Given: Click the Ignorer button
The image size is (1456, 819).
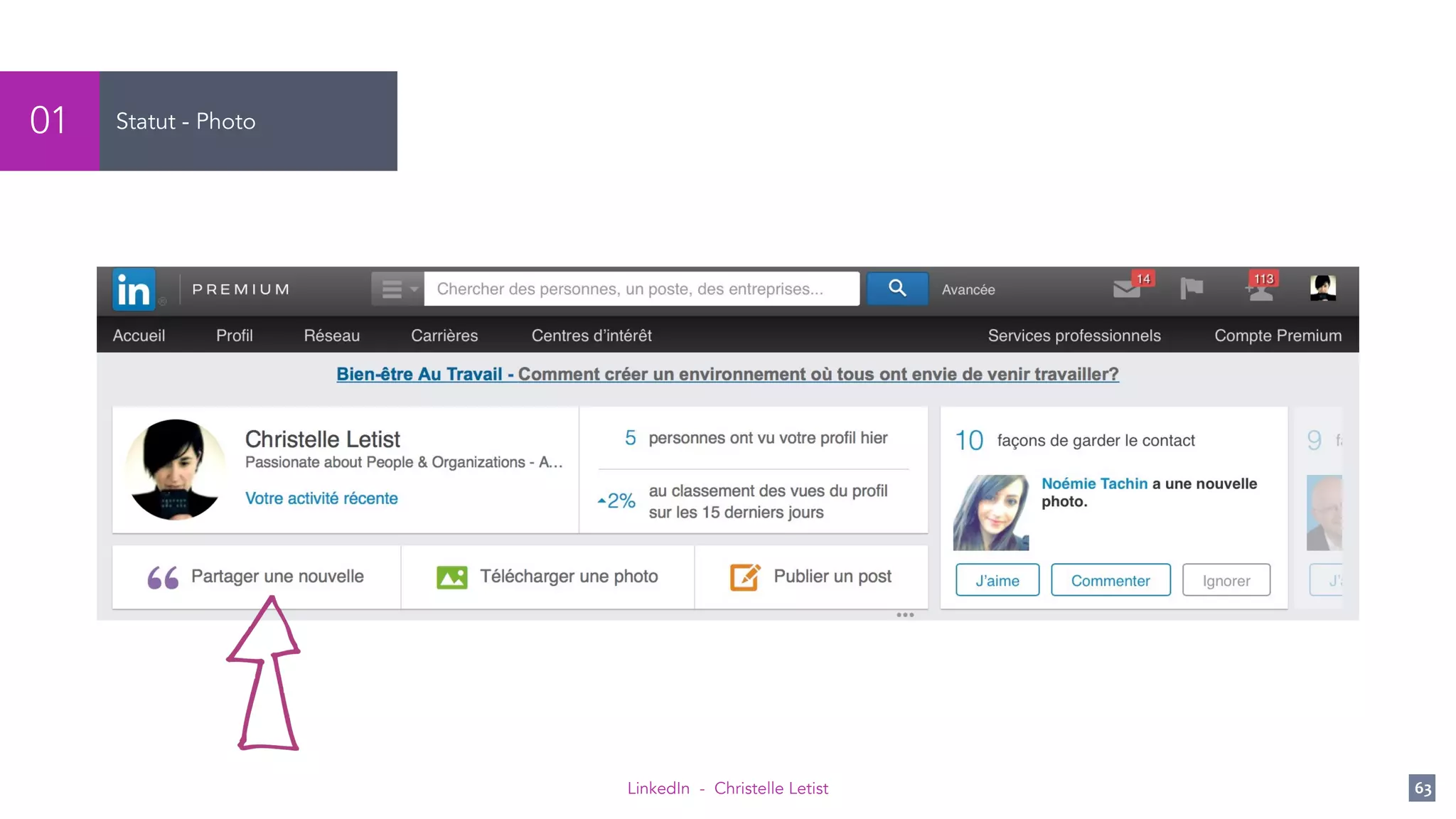Looking at the screenshot, I should [1226, 580].
